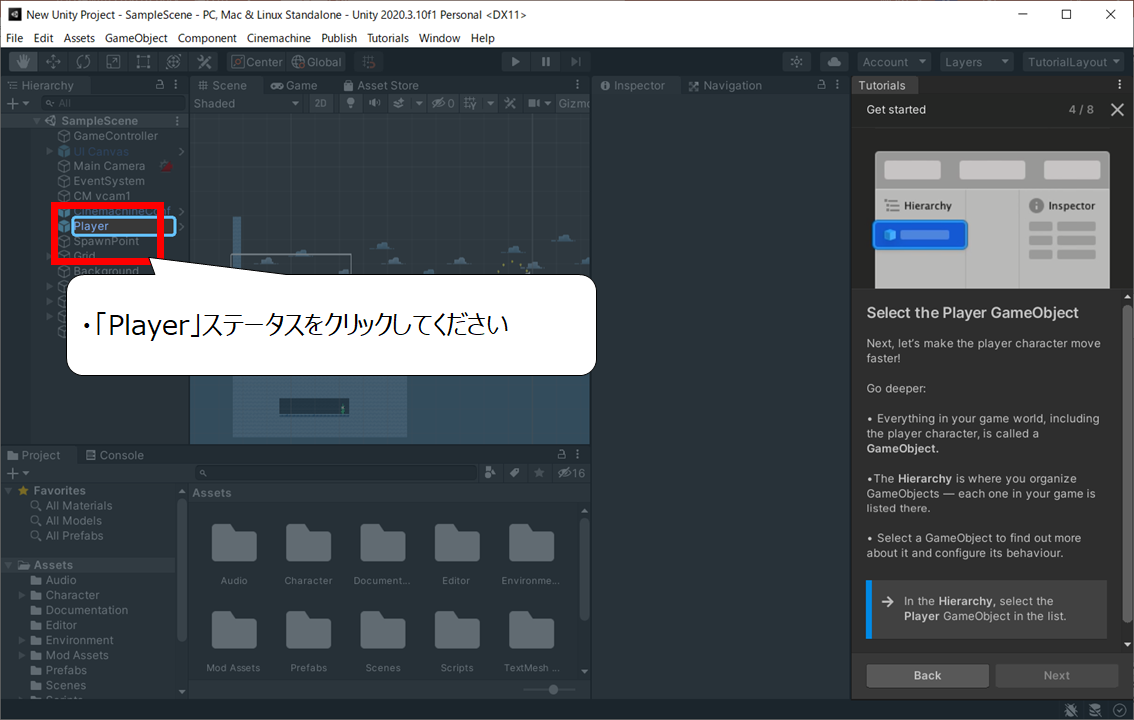Expand the Character folder in Project tree
Viewport: 1134px width, 720px height.
pyautogui.click(x=22, y=596)
